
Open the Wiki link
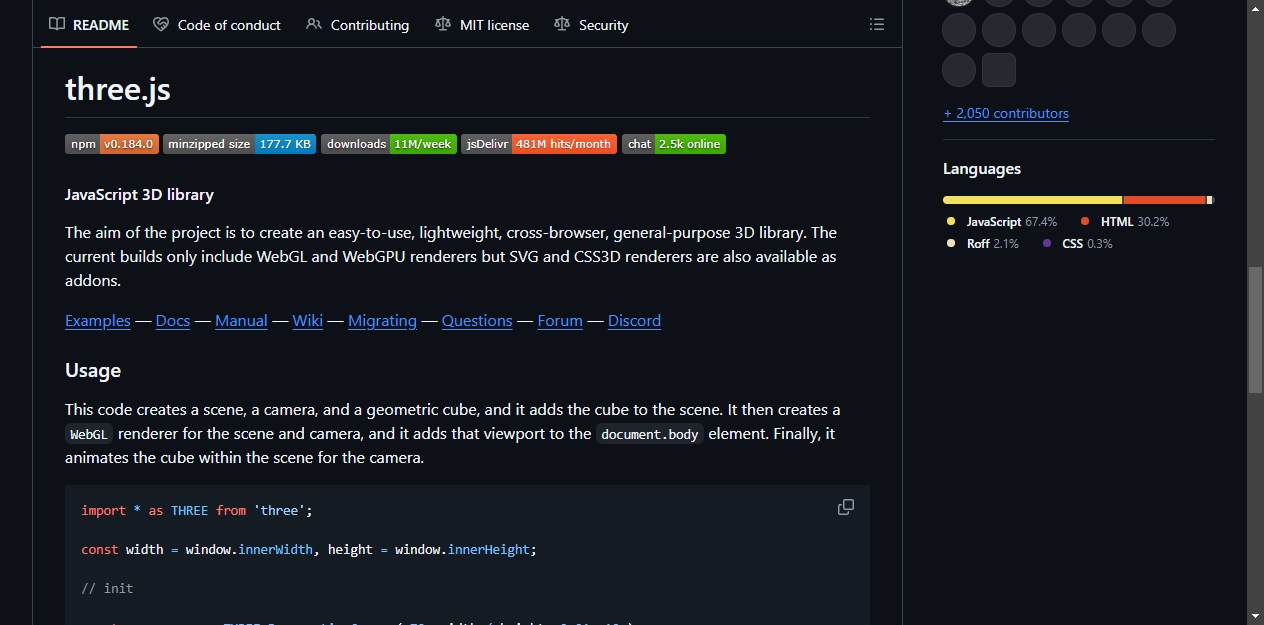point(308,321)
